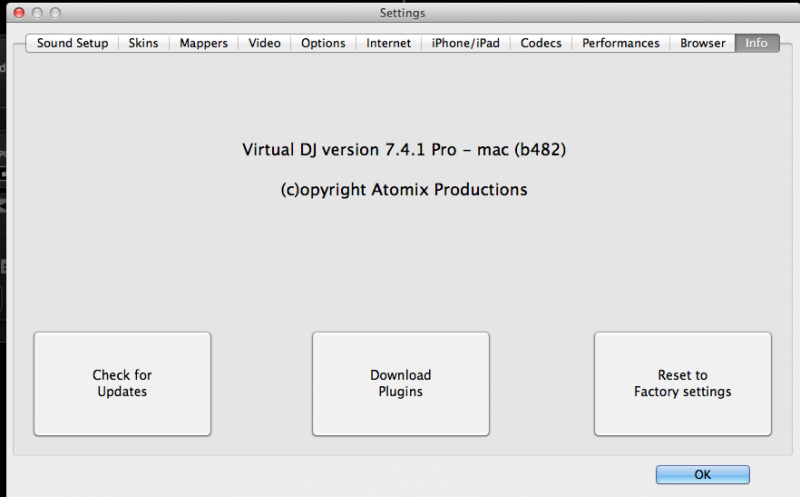Screen dimensions: 800x497
Task: Confirm with the OK button
Action: 702,474
